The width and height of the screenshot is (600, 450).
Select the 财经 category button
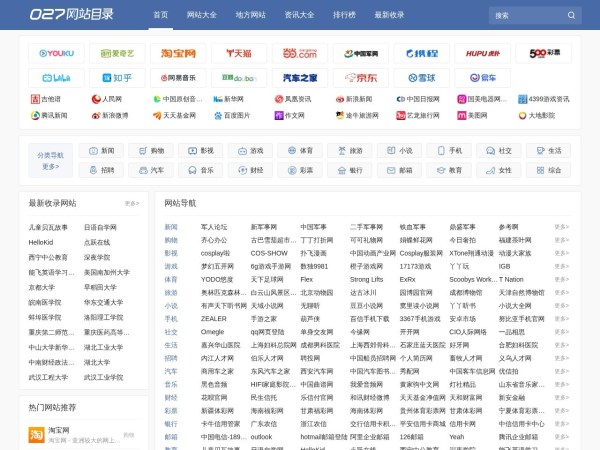pos(250,170)
